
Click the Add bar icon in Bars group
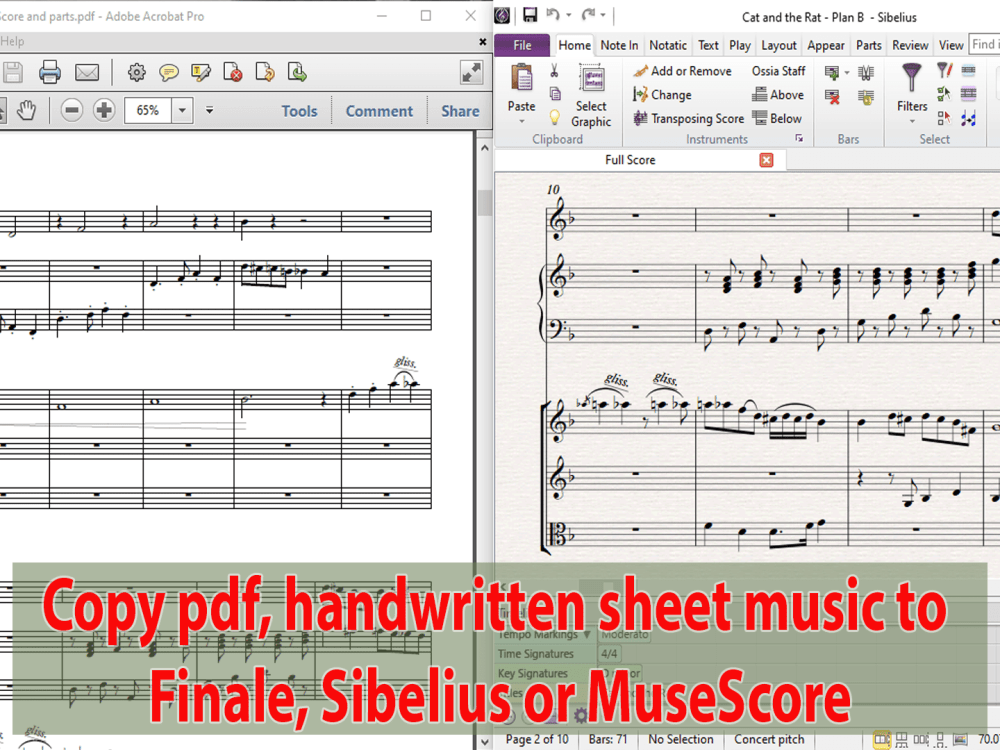[x=832, y=73]
